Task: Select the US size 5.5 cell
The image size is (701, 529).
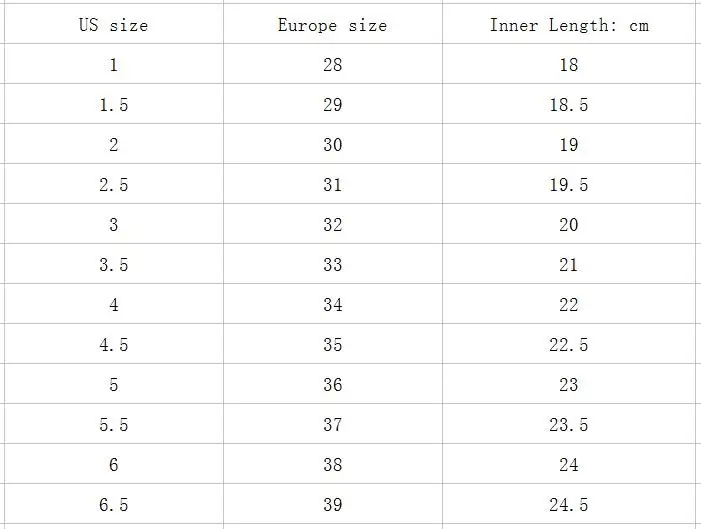Action: 113,425
